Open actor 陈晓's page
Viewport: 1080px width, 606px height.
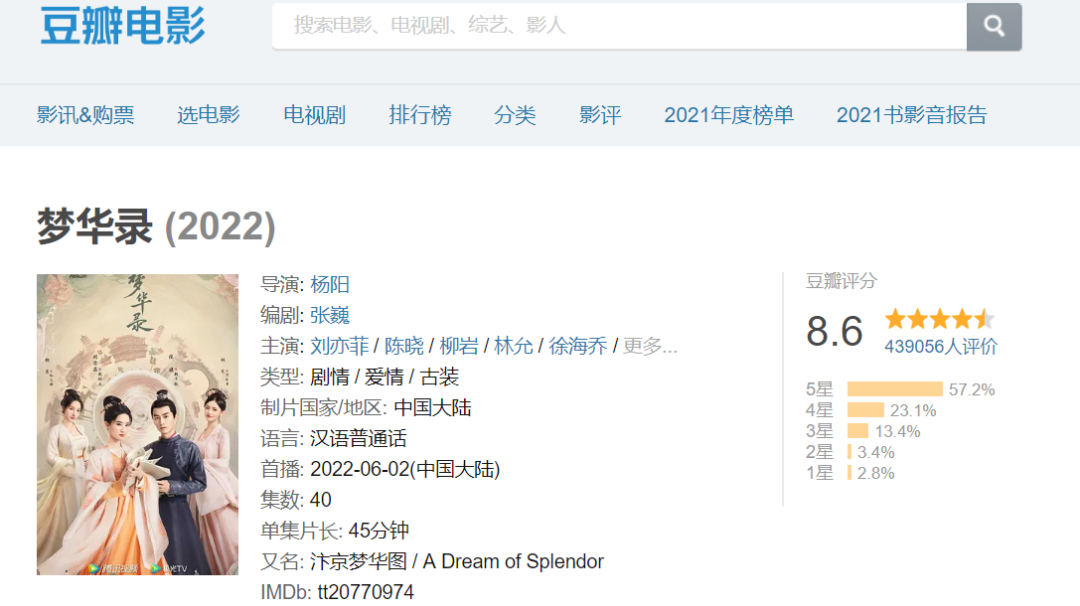pos(404,346)
